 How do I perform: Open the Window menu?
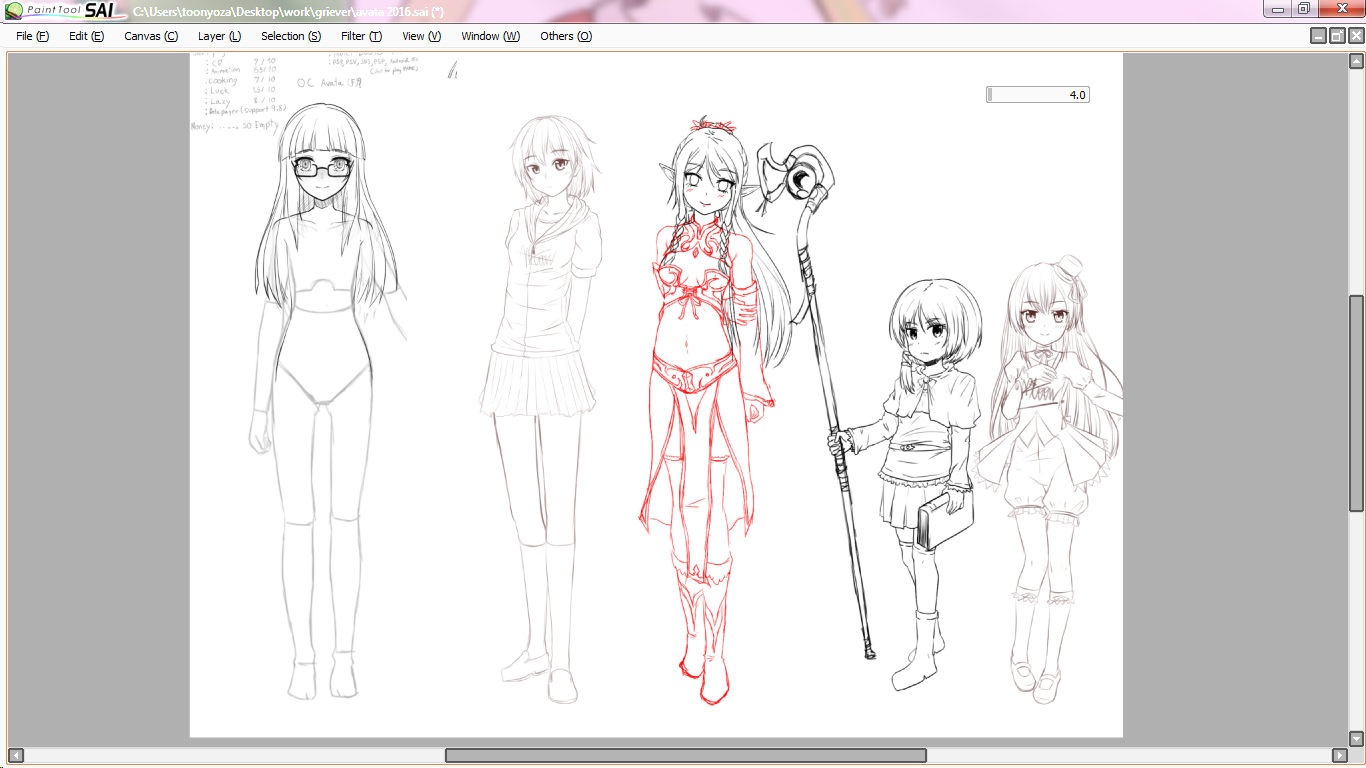click(490, 36)
